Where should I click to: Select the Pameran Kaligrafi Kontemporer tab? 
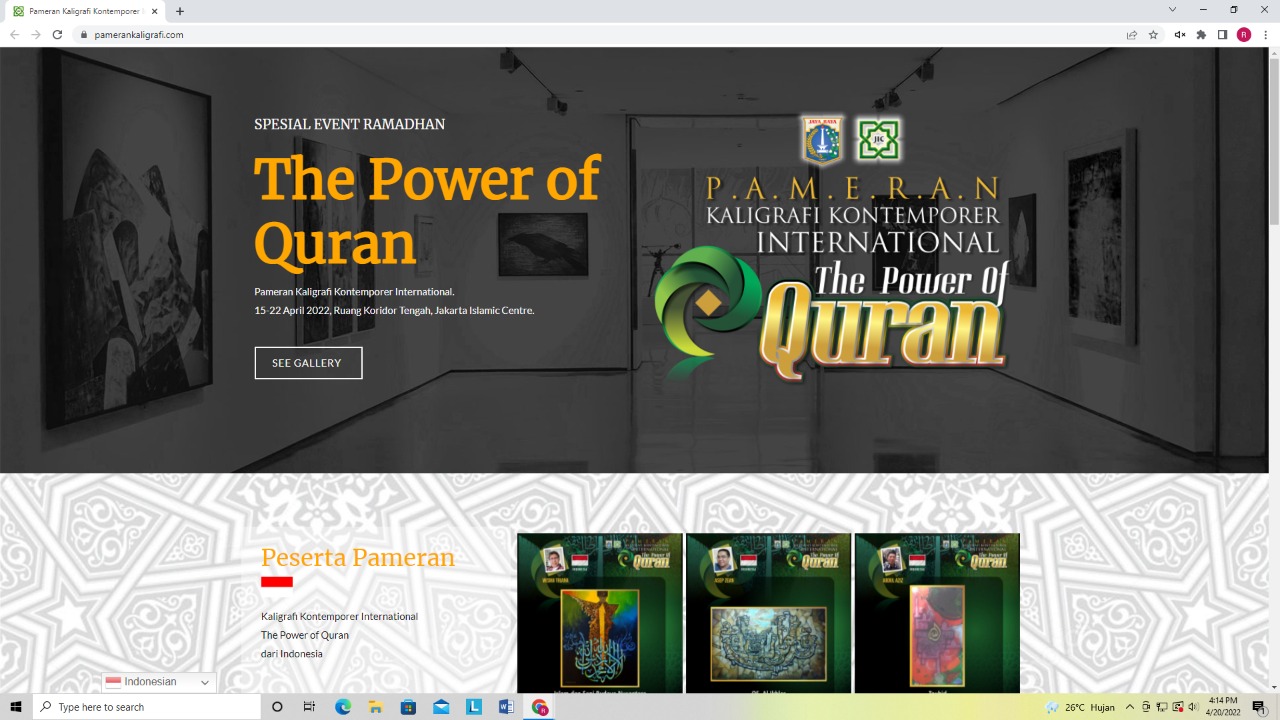(x=85, y=11)
